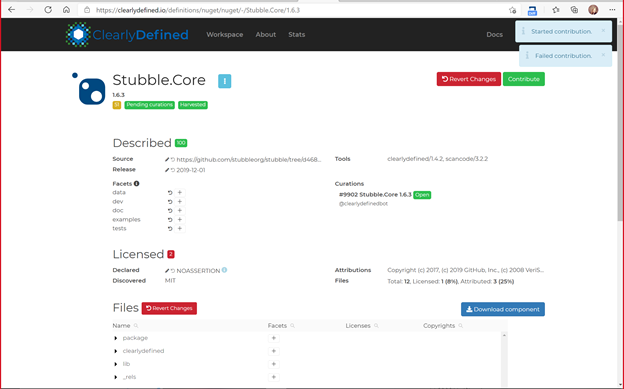This screenshot has height=389, width=624.
Task: Click the Files section Revert Changes button
Action: [169, 308]
